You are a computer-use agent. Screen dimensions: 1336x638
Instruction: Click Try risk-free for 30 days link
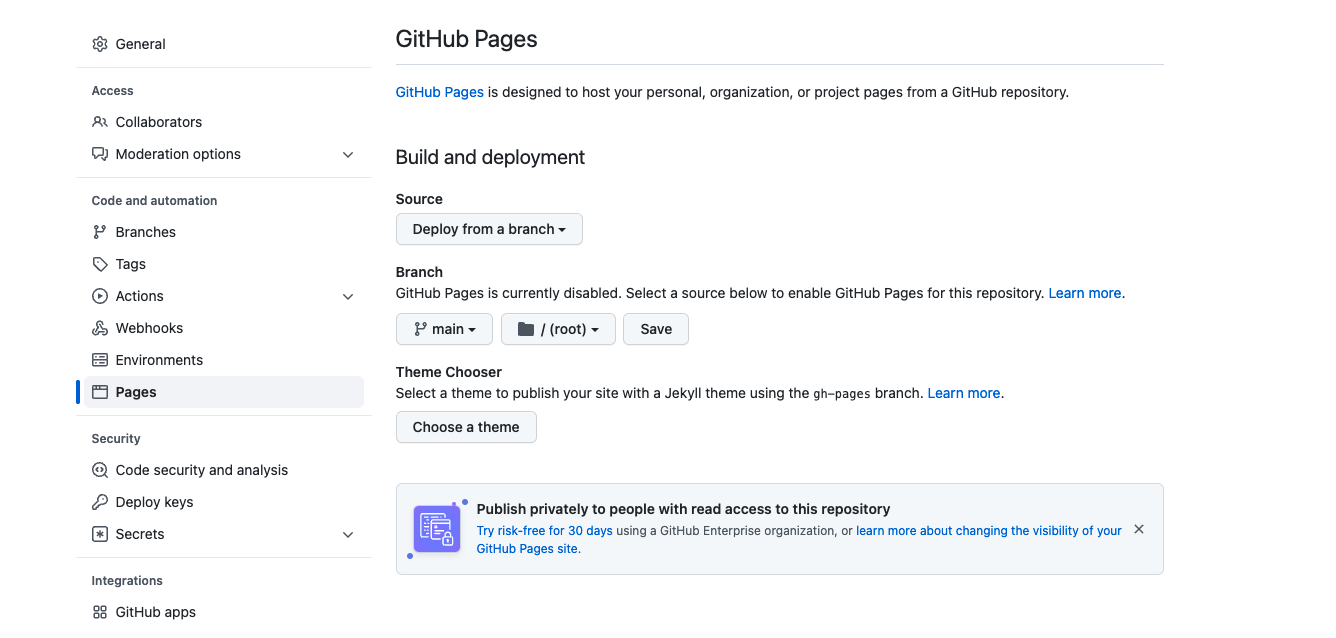point(545,531)
